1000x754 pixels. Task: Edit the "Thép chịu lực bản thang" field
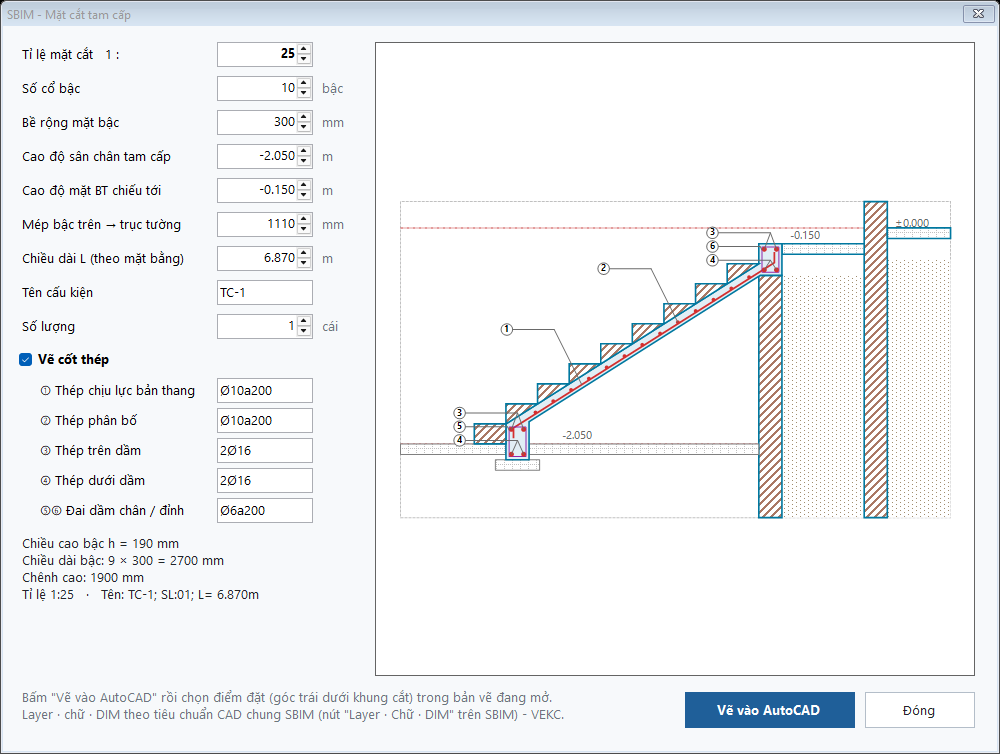point(265,390)
